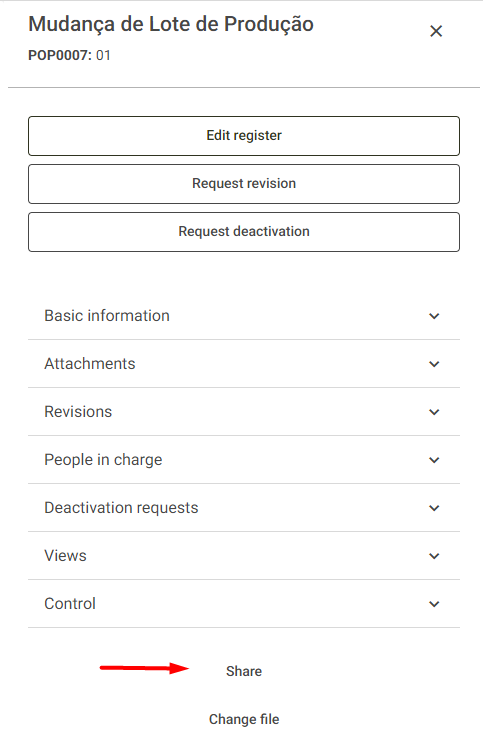This screenshot has width=483, height=745.
Task: Expand the Control section label
Action: coord(70,604)
